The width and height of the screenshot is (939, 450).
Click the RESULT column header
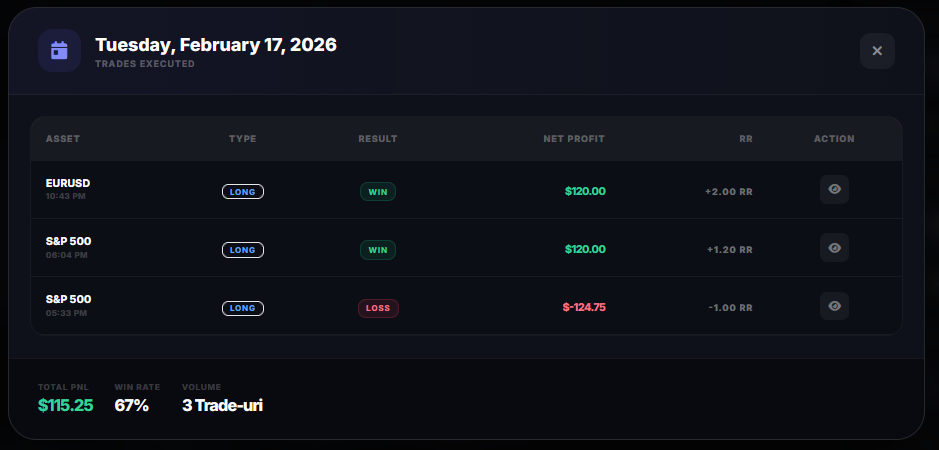pos(378,139)
